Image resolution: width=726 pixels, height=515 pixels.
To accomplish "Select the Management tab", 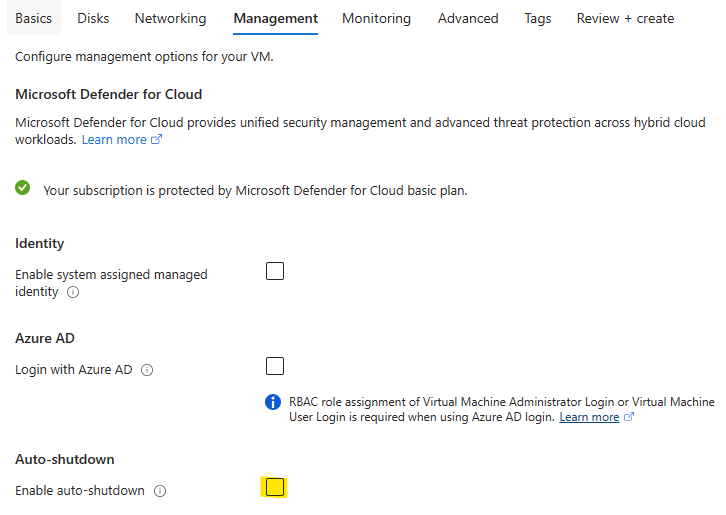I will 275,19.
